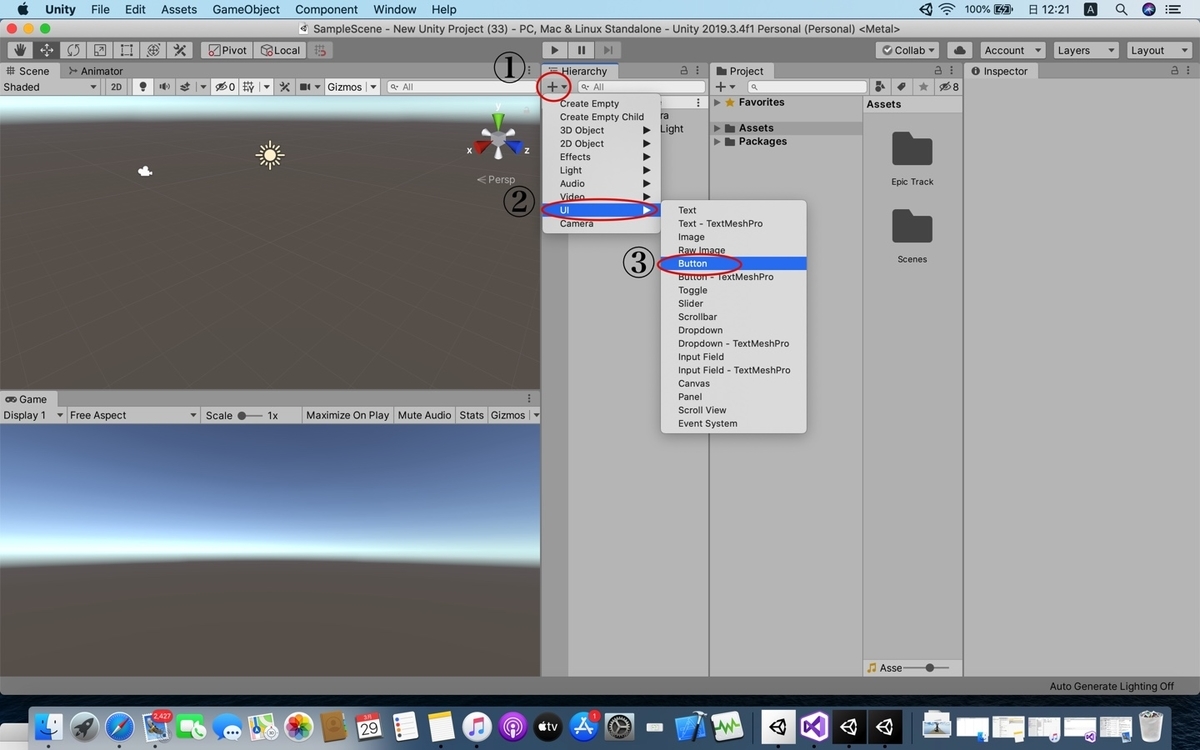
Task: Click Mute Audio button
Action: (424, 415)
